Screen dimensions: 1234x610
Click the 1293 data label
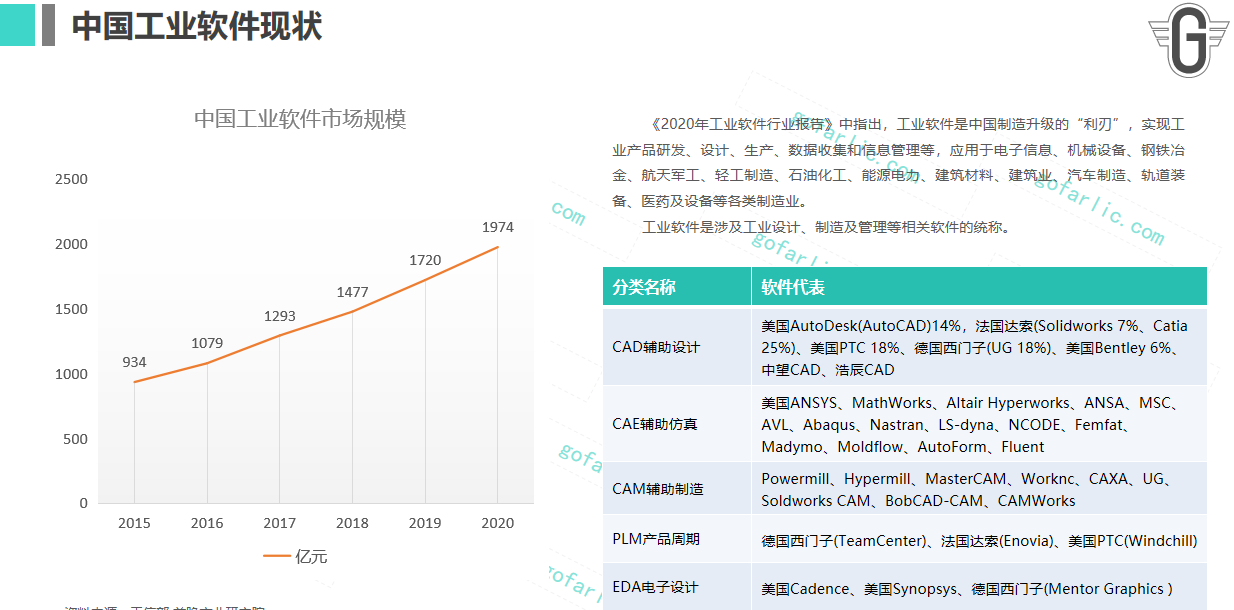coord(280,316)
